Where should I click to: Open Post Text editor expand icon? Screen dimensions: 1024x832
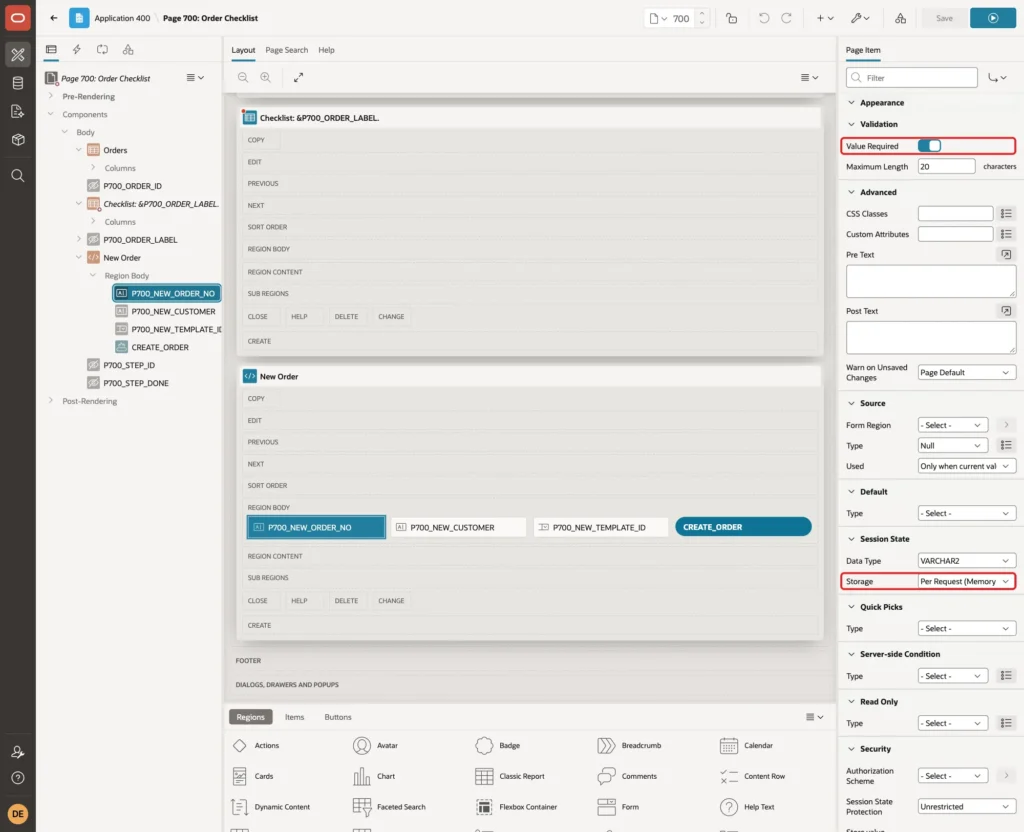click(x=1006, y=311)
